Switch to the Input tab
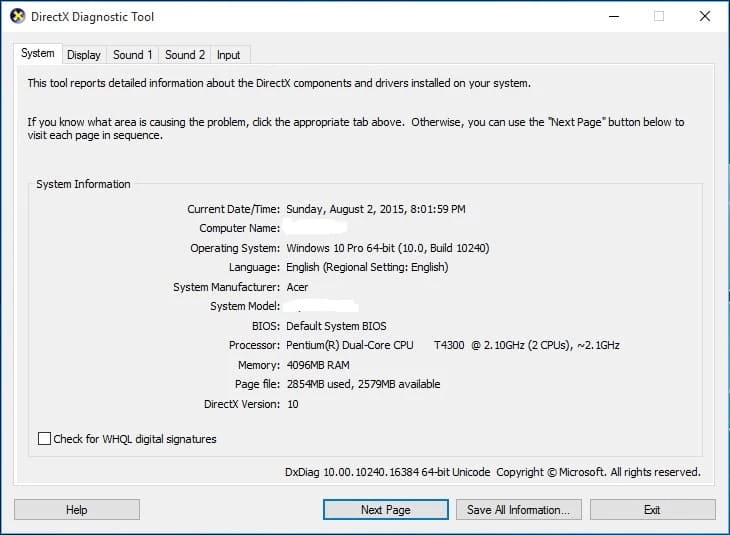Screen dimensions: 730x535 (x=228, y=55)
